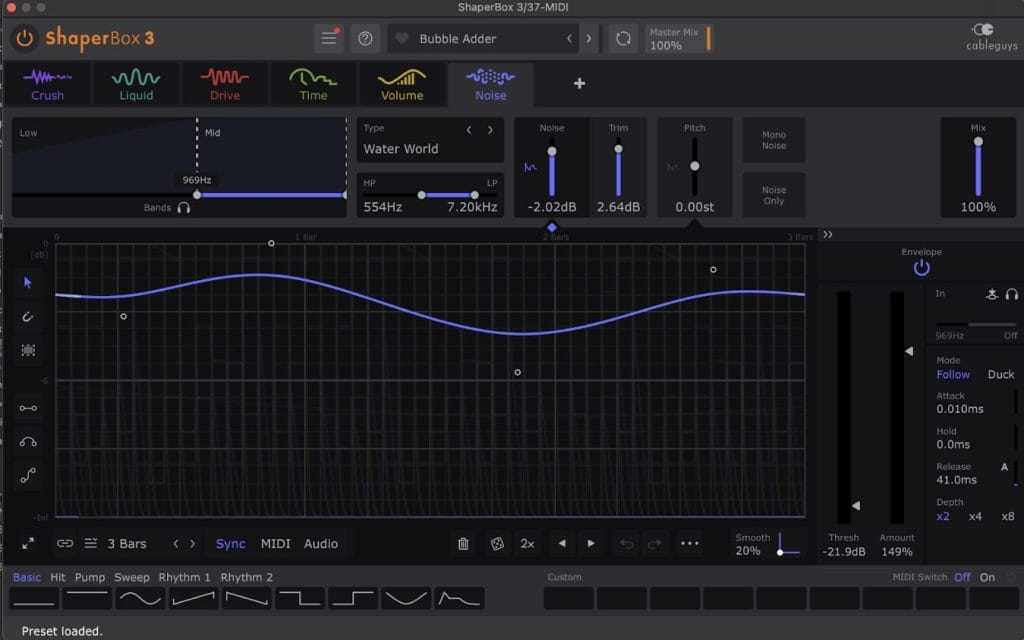This screenshot has height=640, width=1024.
Task: Select the arrow pointer edit tool
Action: 27,283
